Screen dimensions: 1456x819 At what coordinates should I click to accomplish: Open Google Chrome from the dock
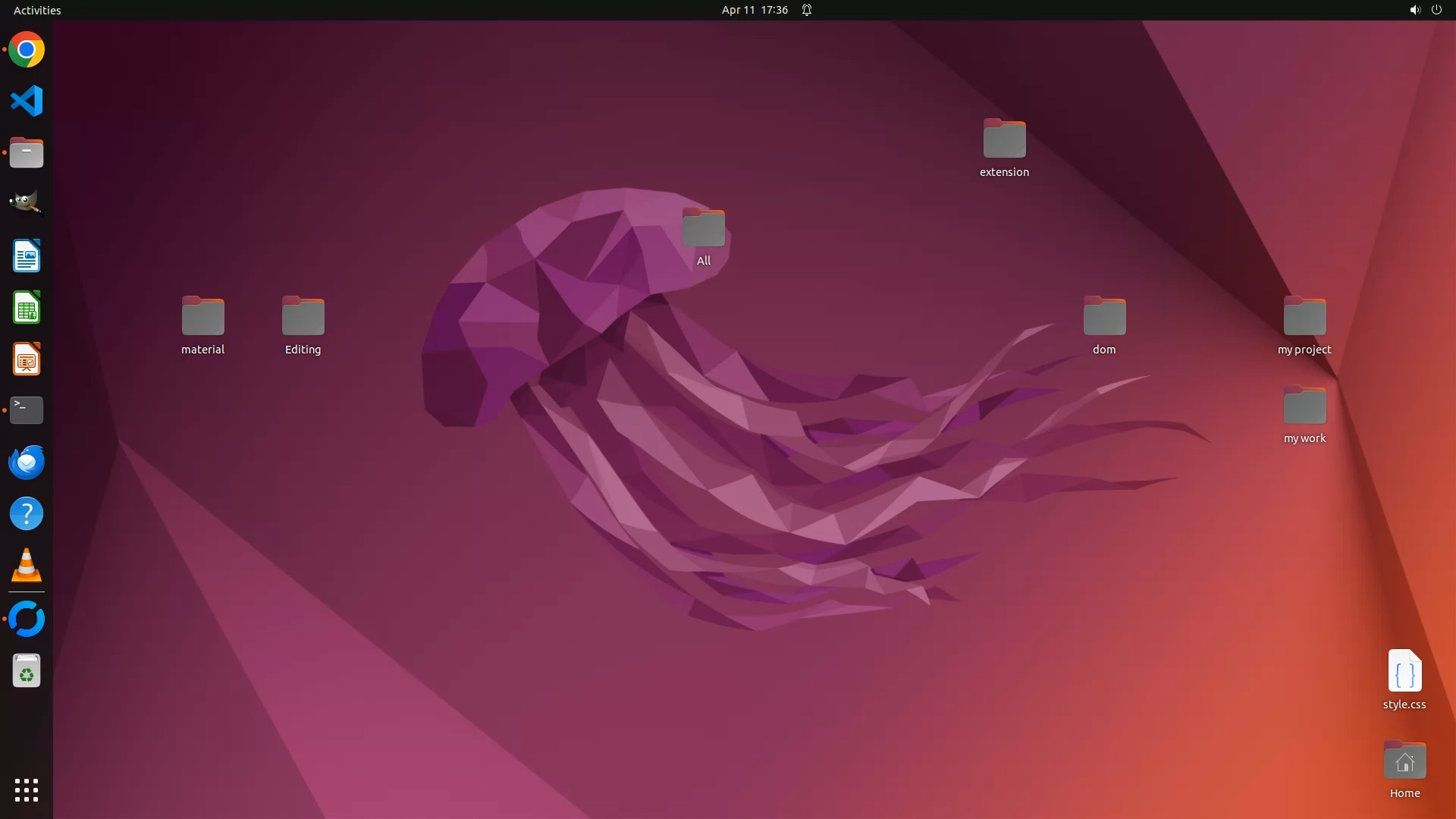[x=27, y=50]
